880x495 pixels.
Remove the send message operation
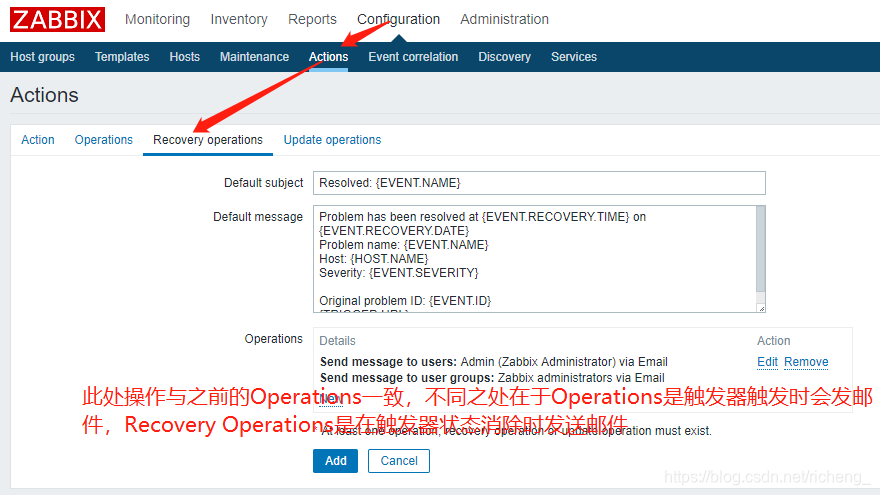click(x=806, y=362)
